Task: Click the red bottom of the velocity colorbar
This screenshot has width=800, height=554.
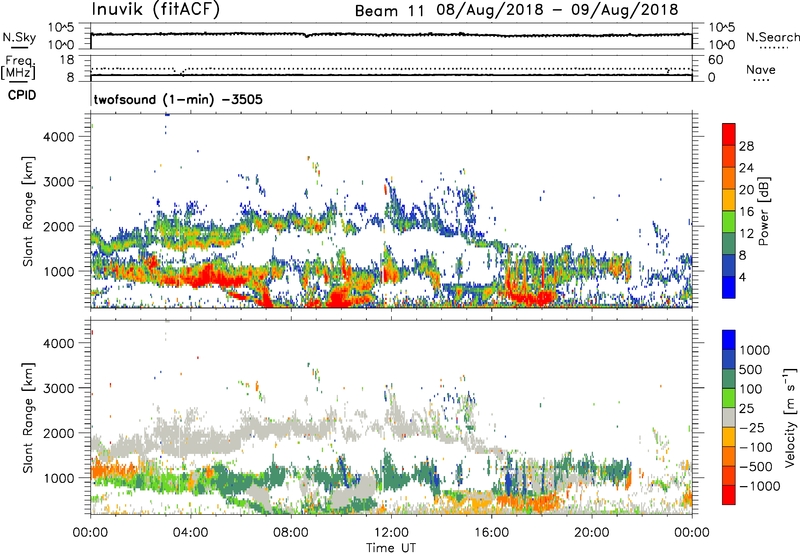Action: tap(729, 495)
